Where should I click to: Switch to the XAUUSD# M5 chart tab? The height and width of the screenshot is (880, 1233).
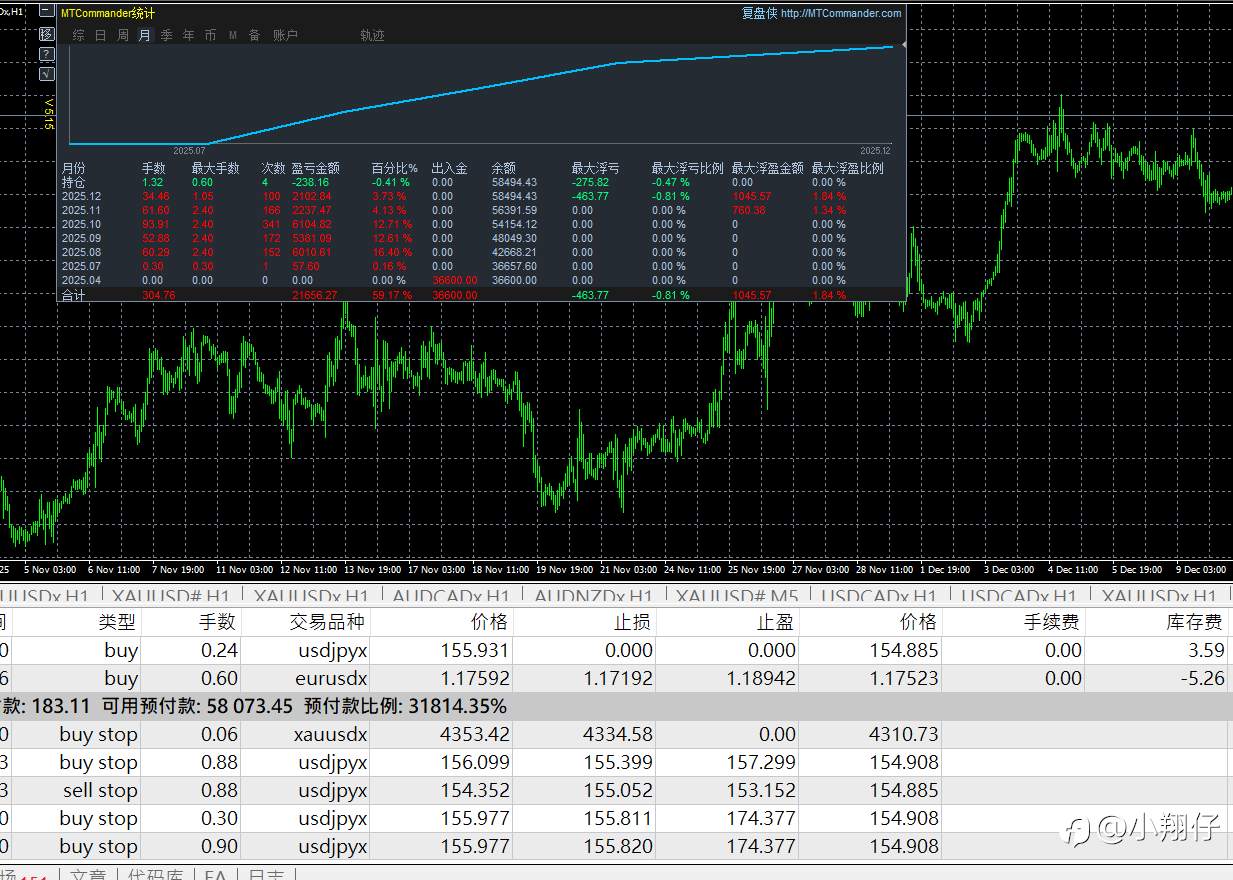tap(736, 597)
